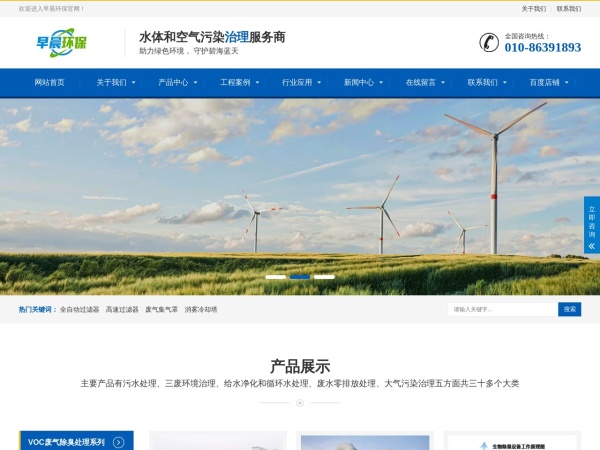The width and height of the screenshot is (600, 450).
Task: Expand dropdown arrow beside 行业应用
Action: (x=319, y=82)
